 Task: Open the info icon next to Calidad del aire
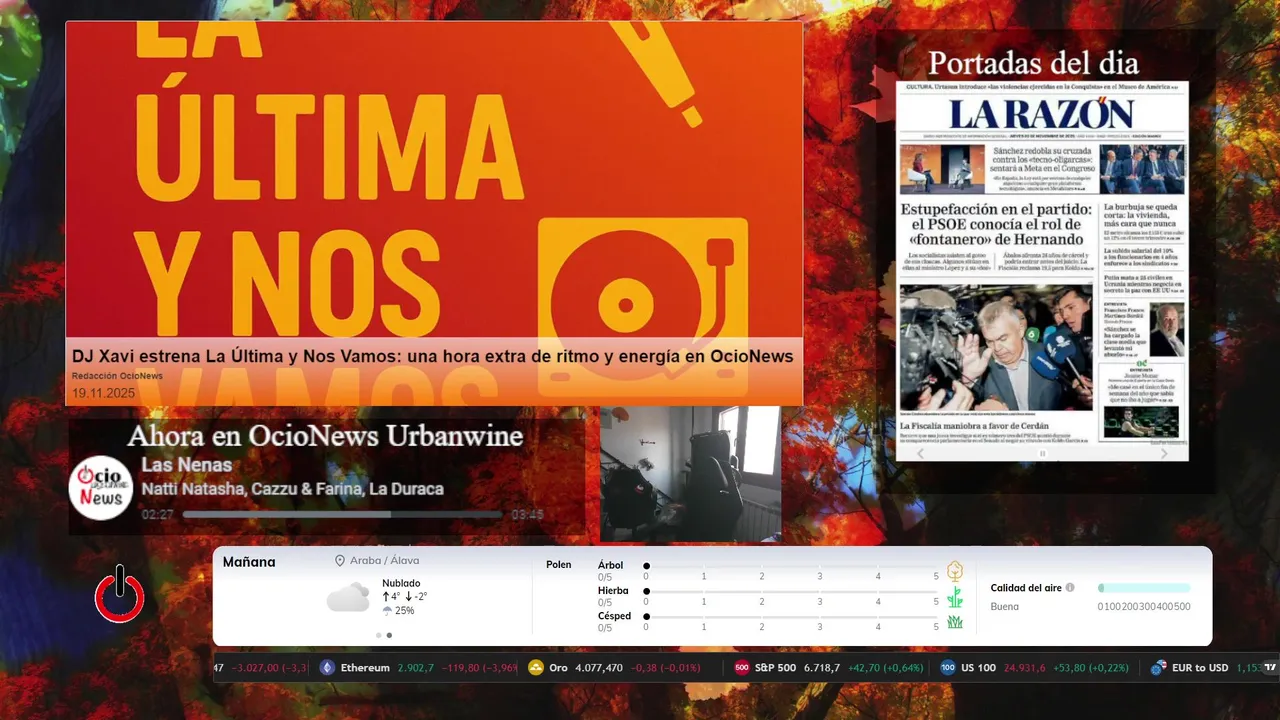point(1070,588)
